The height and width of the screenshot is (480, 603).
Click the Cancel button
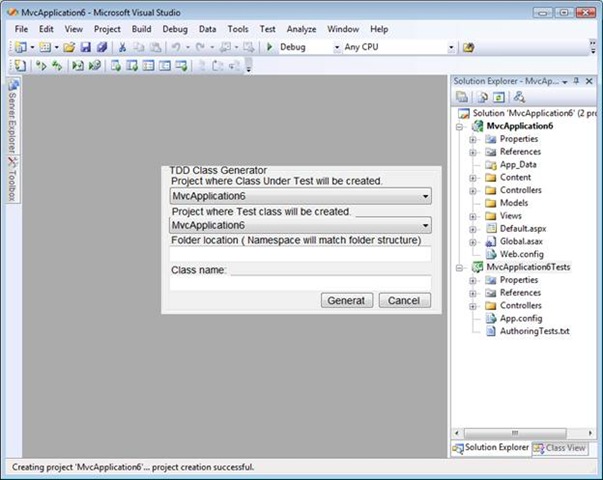[x=405, y=300]
